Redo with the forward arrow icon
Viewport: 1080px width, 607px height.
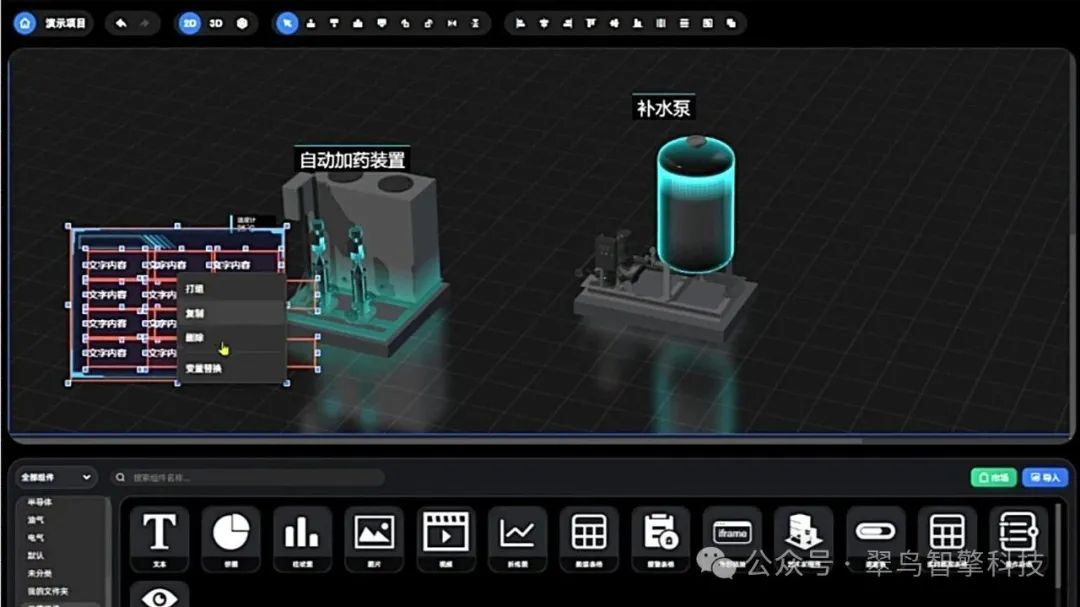click(145, 23)
